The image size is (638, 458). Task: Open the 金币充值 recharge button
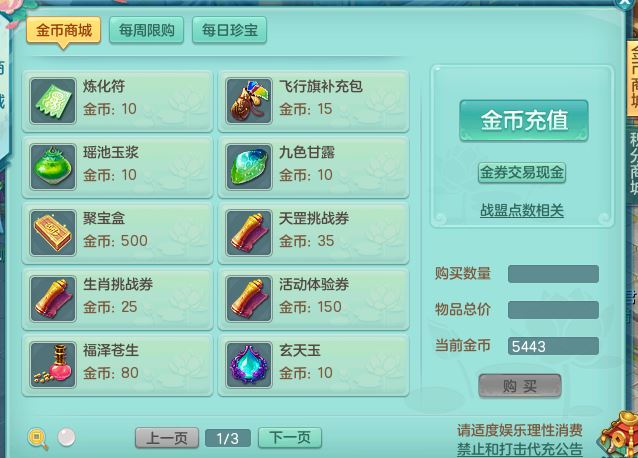coord(524,121)
